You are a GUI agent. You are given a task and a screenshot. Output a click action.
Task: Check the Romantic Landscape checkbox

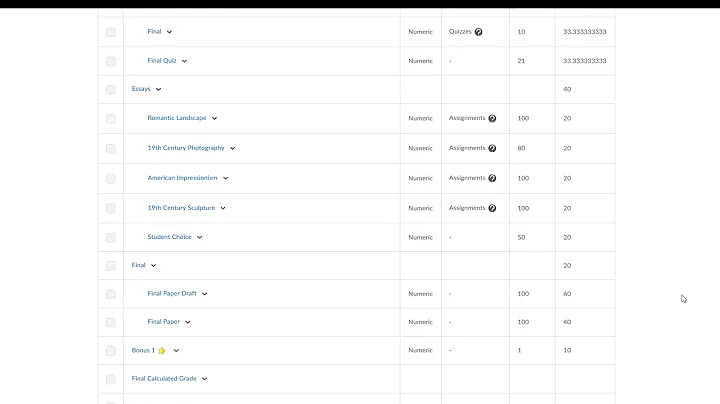[x=111, y=119]
